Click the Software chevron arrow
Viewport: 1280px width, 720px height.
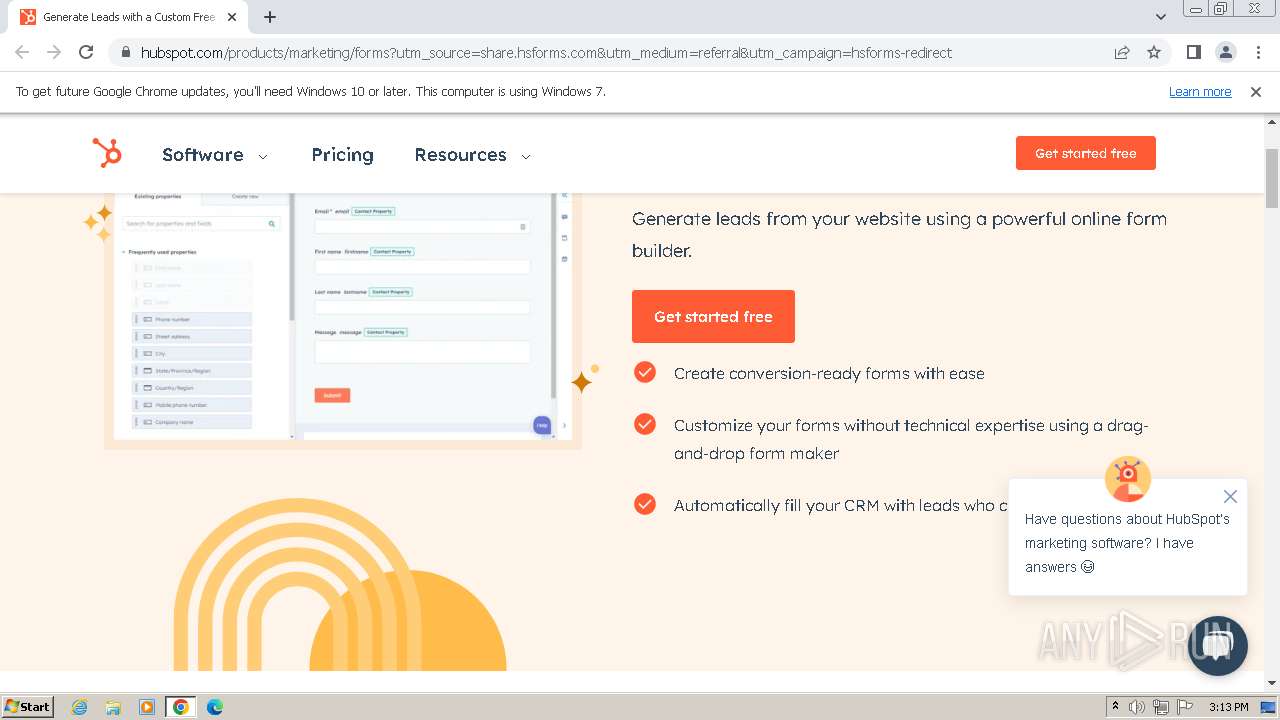[x=263, y=157]
